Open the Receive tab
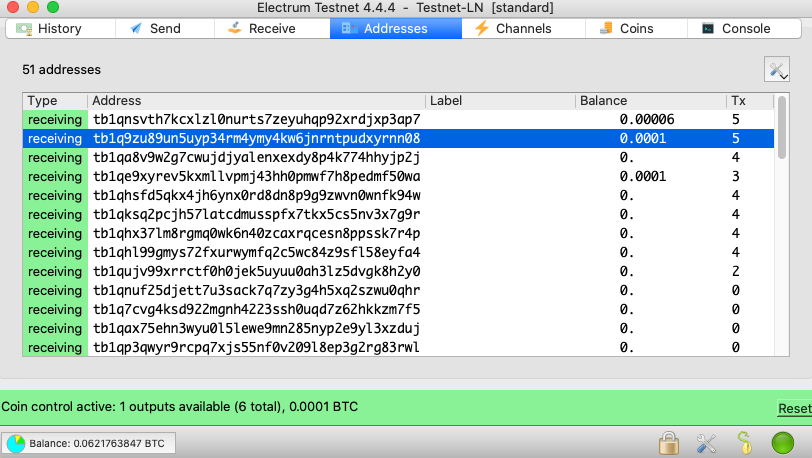Viewport: 812px width, 458px height. 272,28
